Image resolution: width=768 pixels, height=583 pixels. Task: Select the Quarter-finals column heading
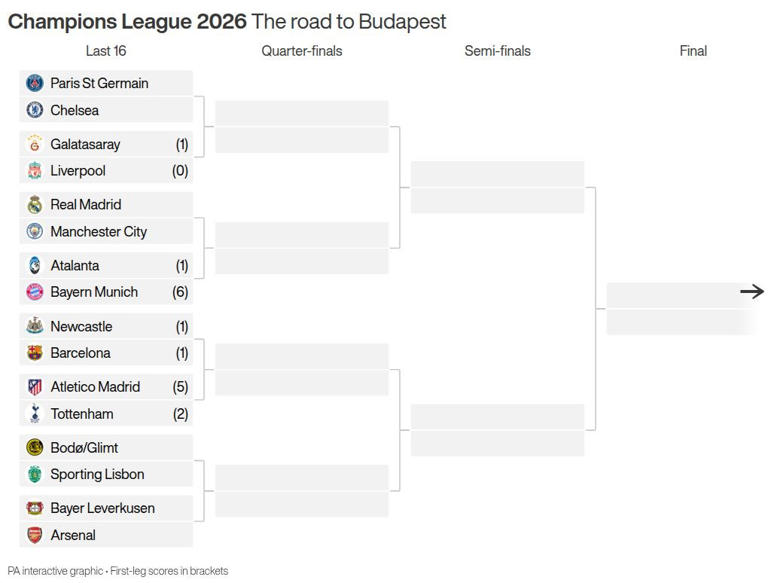coord(302,51)
